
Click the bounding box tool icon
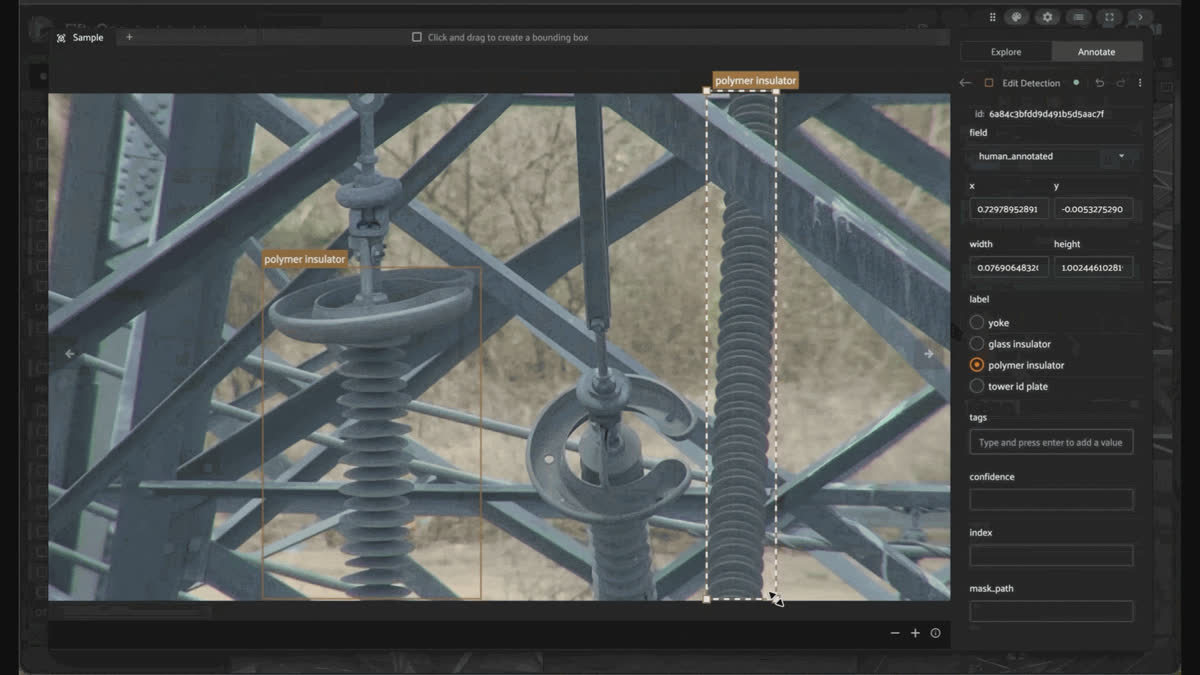click(417, 37)
